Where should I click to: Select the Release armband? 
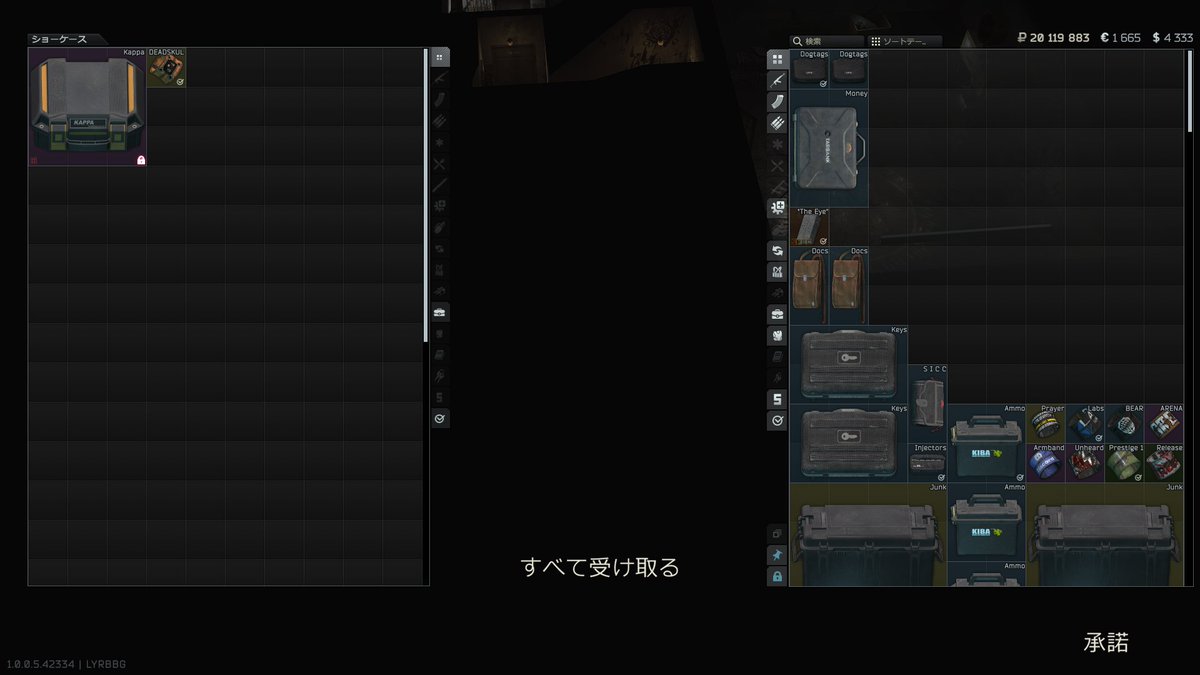[x=1164, y=463]
